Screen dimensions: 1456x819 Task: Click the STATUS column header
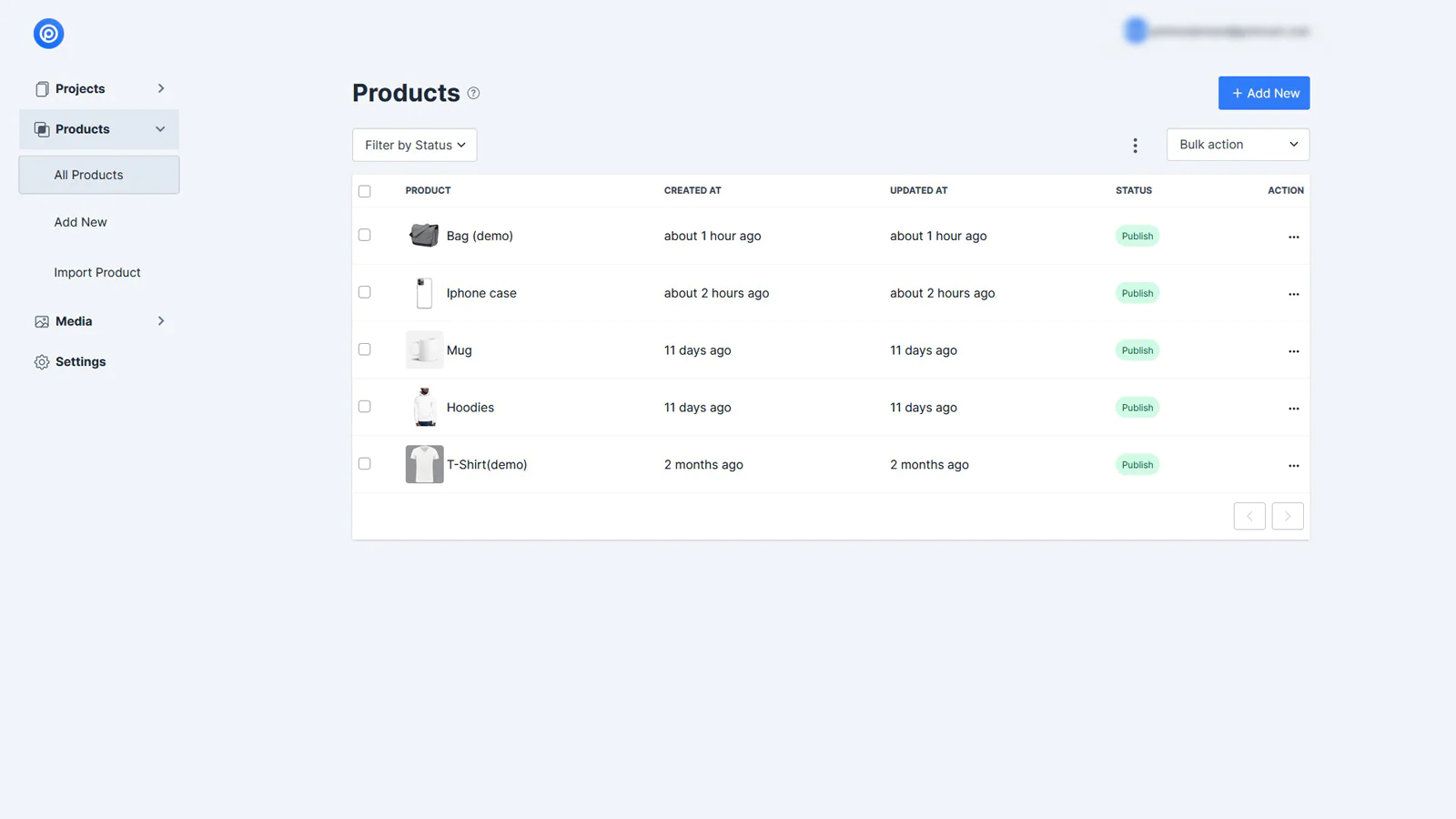pyautogui.click(x=1134, y=191)
